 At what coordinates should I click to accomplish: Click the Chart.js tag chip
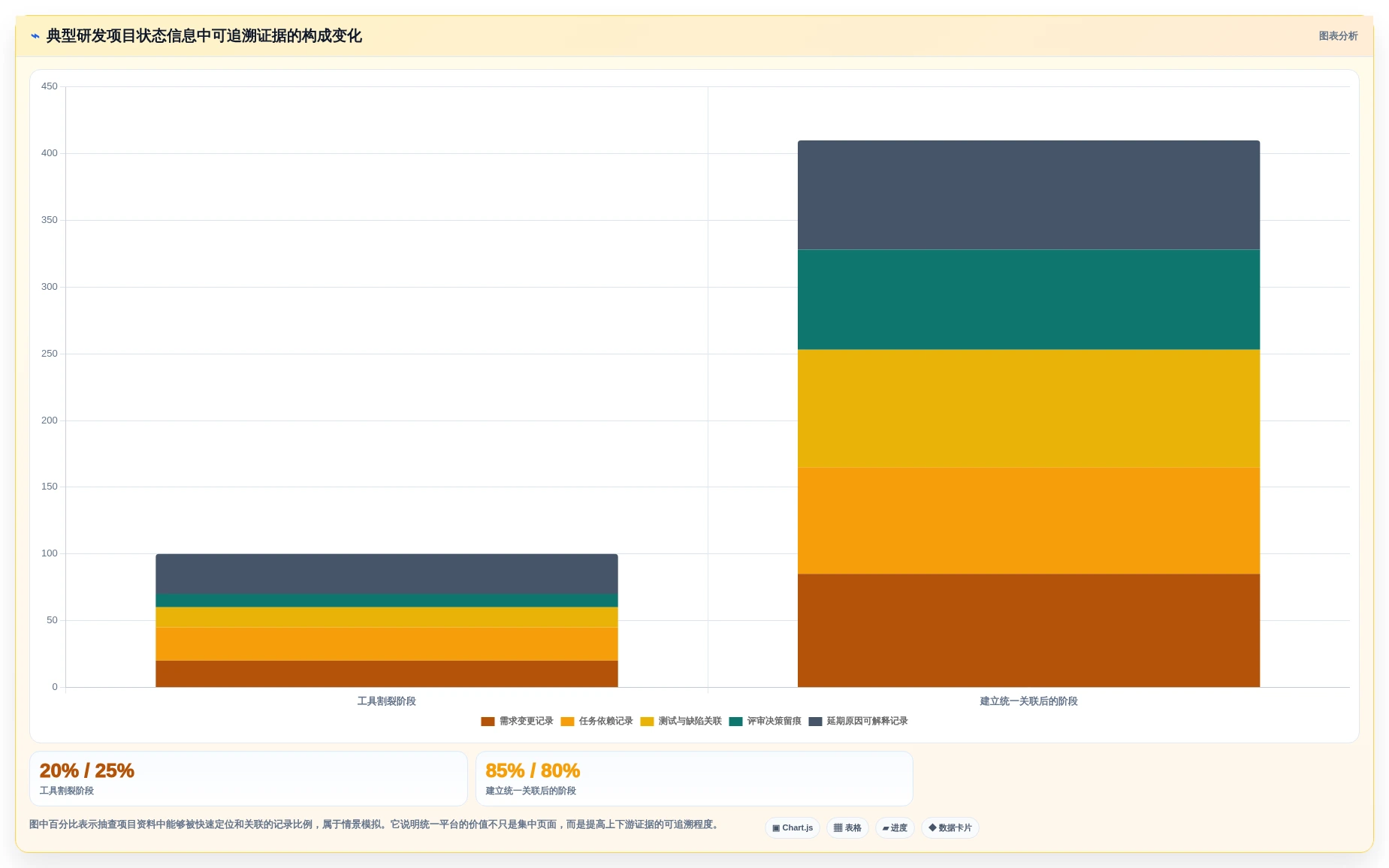[793, 827]
